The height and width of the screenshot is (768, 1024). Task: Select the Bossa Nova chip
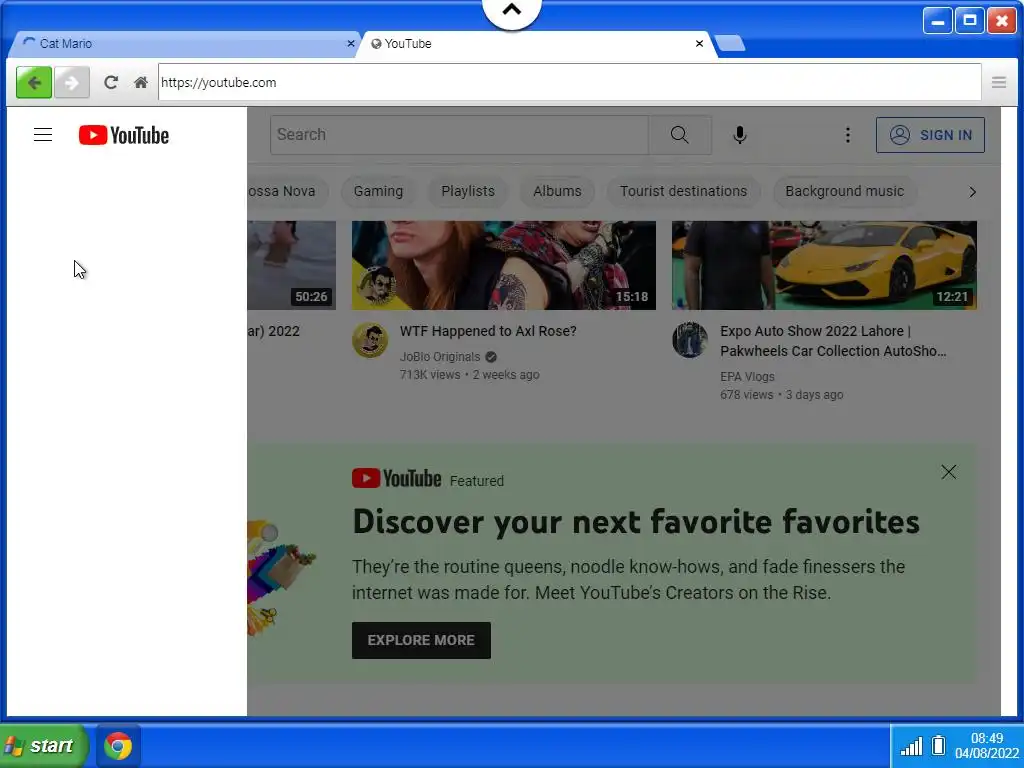click(287, 191)
